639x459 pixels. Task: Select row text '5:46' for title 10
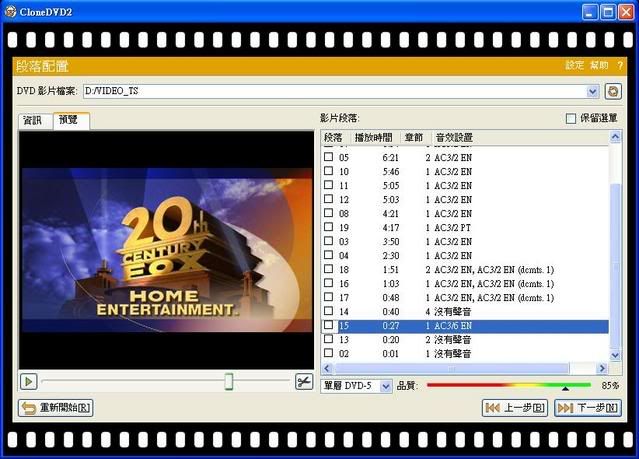coord(391,172)
